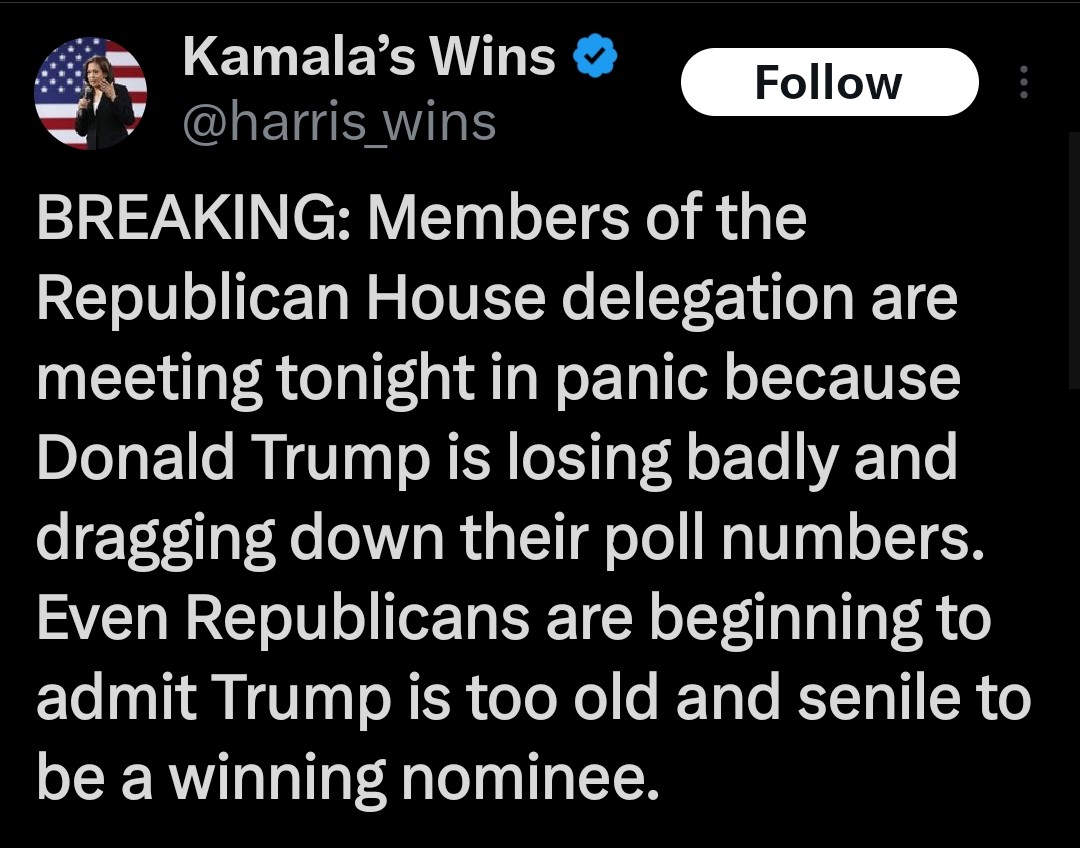Click the Kamala's Wins profile picture
This screenshot has height=848, width=1080.
click(x=90, y=93)
